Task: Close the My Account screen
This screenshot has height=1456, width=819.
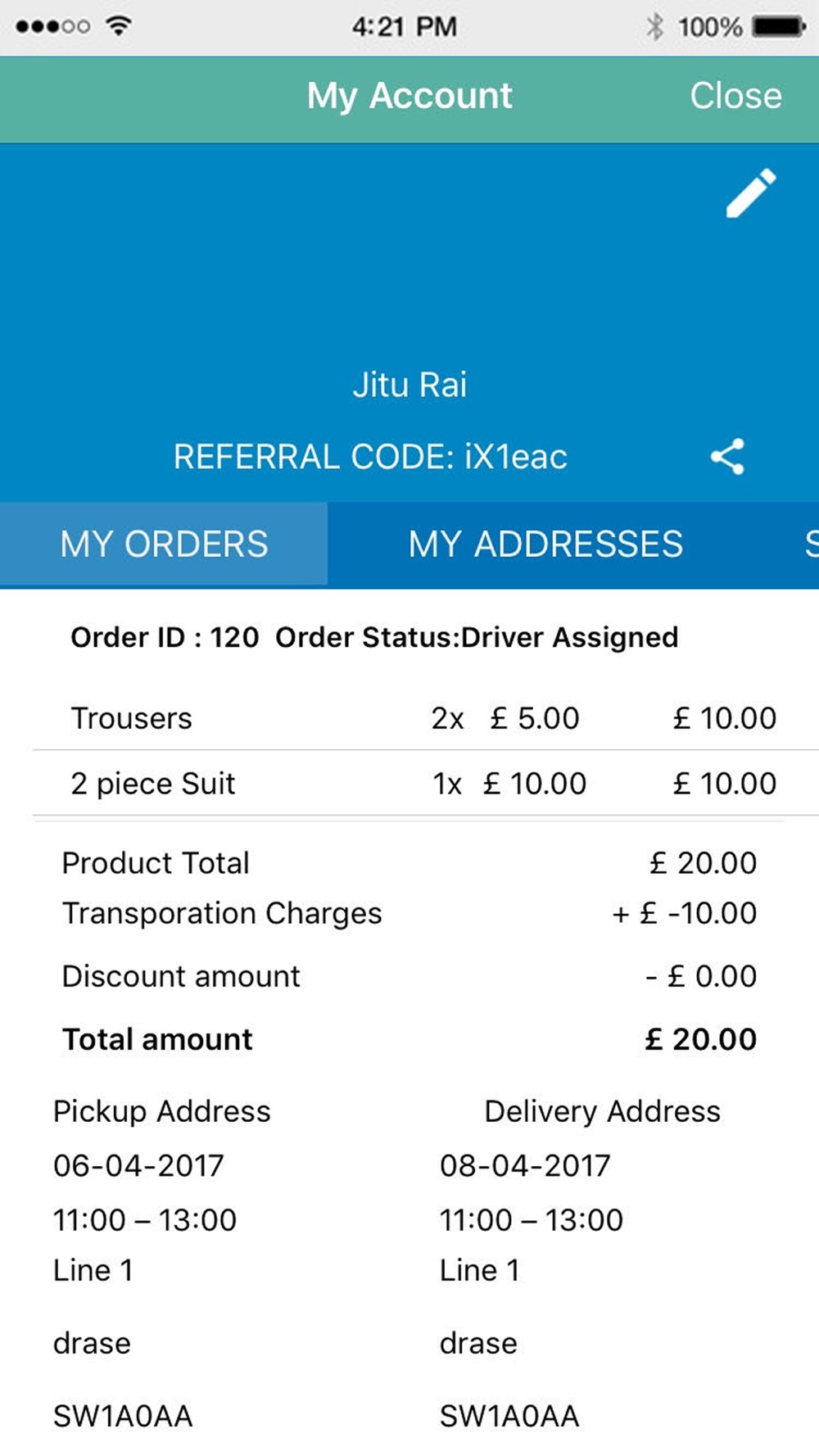Action: point(735,96)
